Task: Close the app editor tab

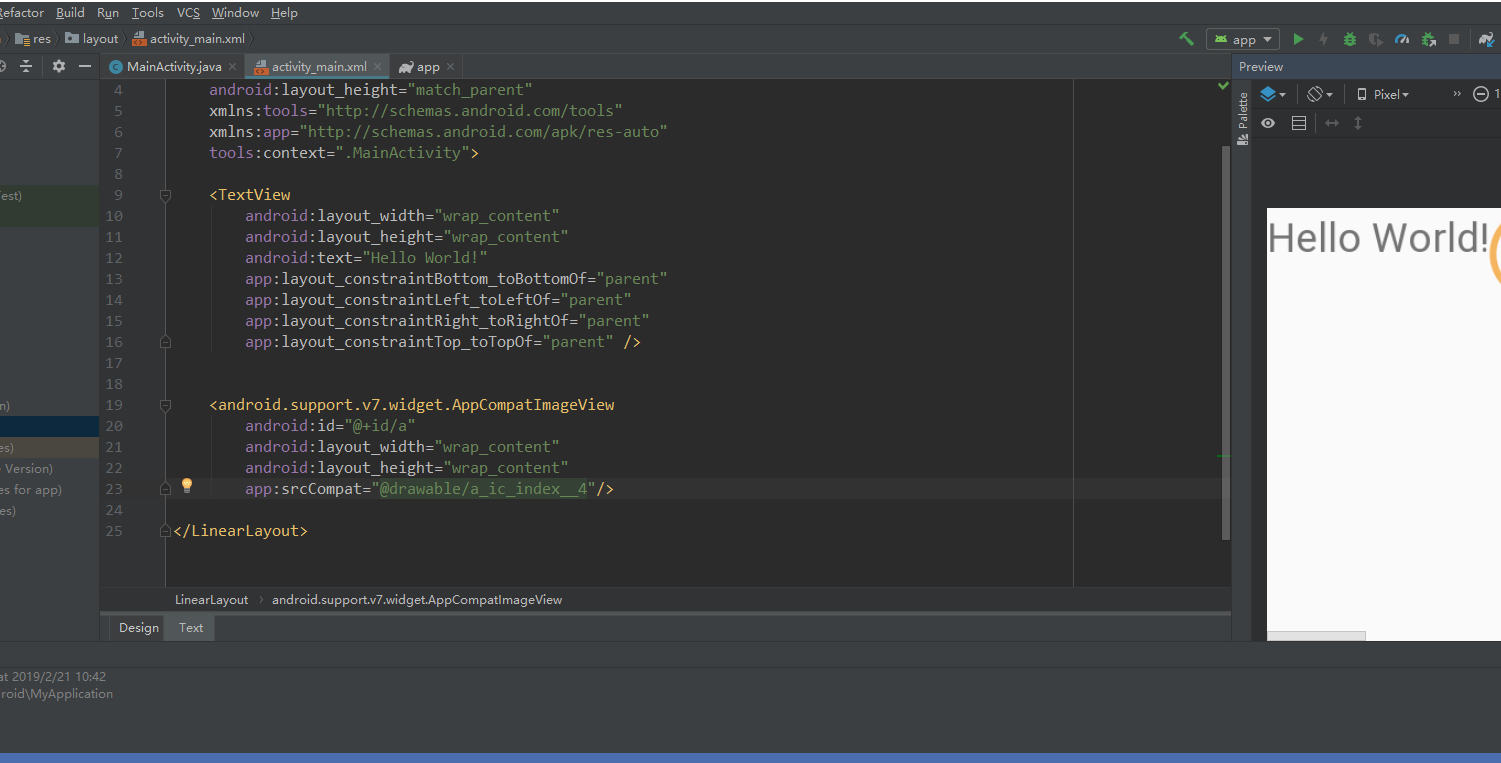Action: point(450,67)
